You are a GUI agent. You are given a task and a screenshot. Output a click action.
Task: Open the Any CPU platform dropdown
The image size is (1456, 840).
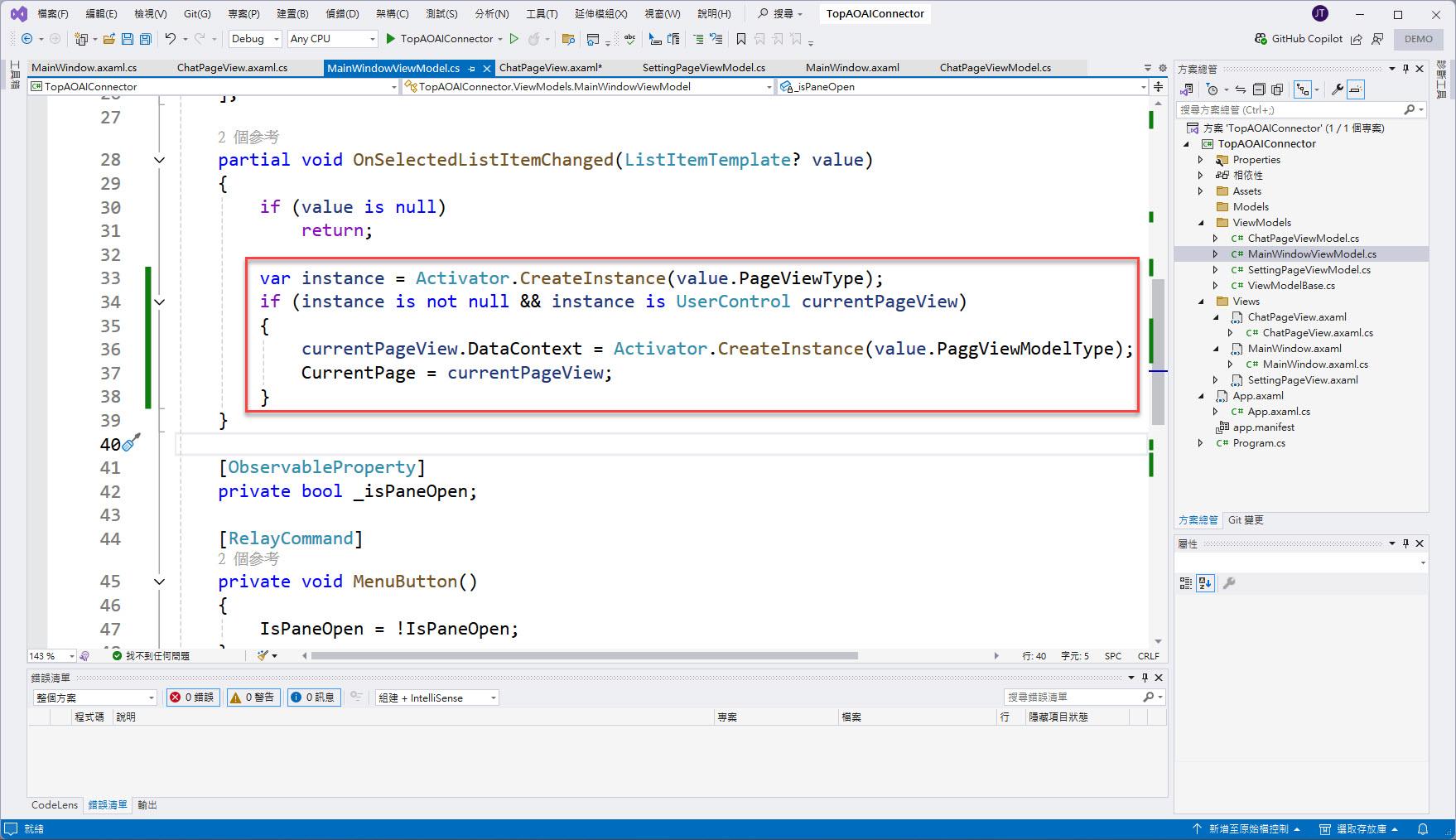(333, 39)
